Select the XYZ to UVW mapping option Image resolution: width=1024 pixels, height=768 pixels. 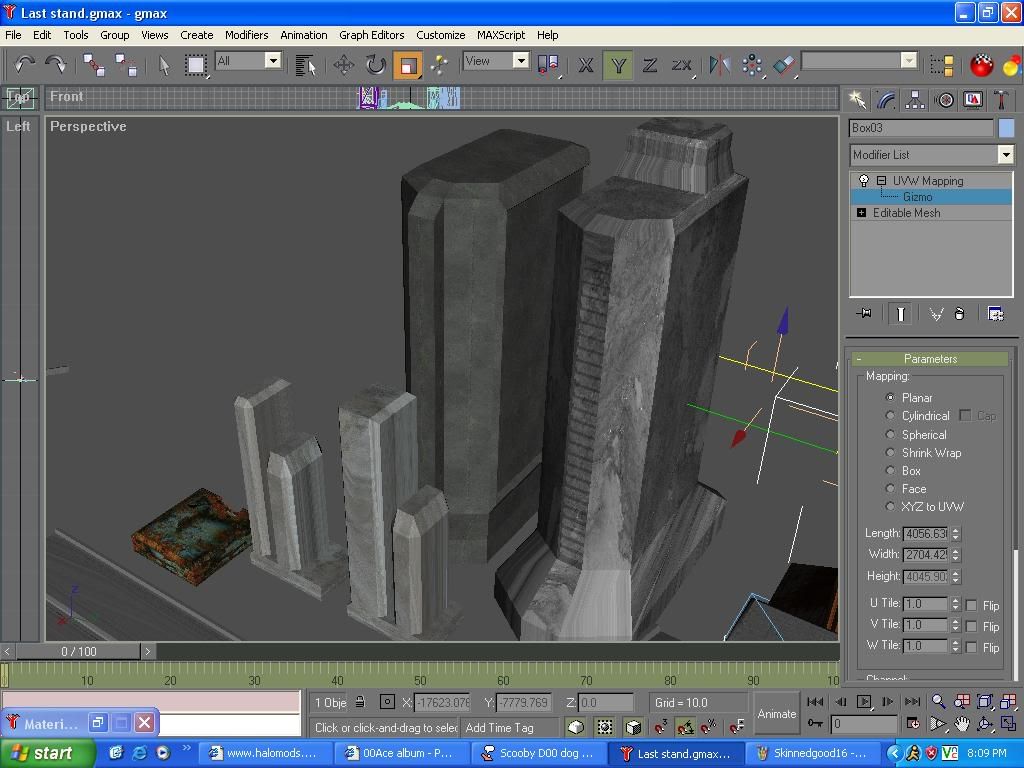[x=890, y=506]
